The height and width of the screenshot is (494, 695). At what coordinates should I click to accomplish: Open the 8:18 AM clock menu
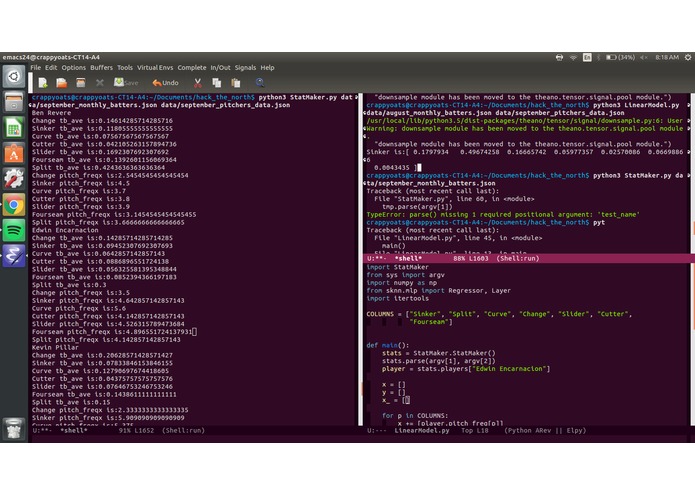(x=667, y=57)
